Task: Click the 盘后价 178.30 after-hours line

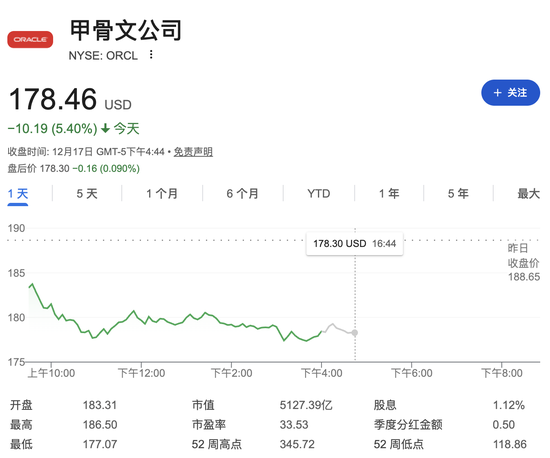Action: (74, 169)
